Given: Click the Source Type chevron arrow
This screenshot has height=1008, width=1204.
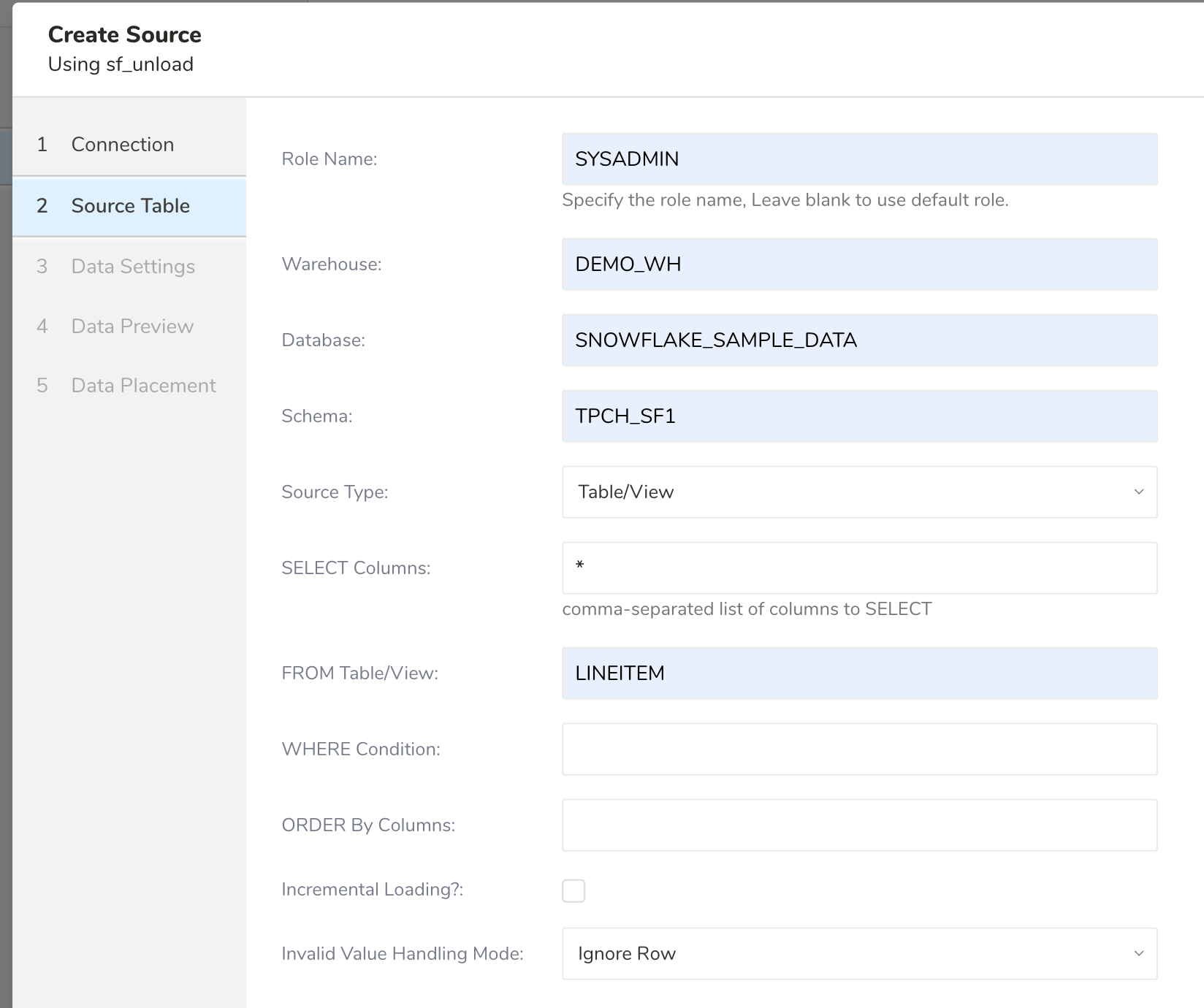Looking at the screenshot, I should pyautogui.click(x=1138, y=492).
